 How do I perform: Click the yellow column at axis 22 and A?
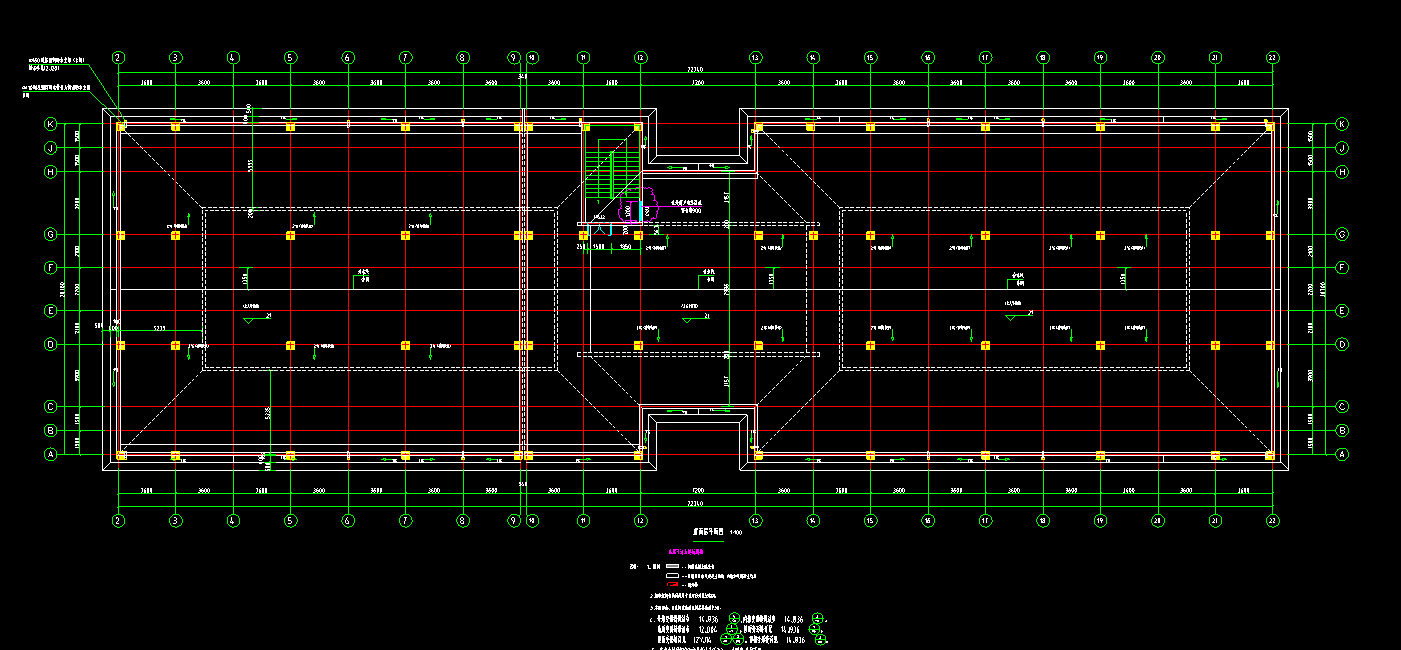(1269, 456)
